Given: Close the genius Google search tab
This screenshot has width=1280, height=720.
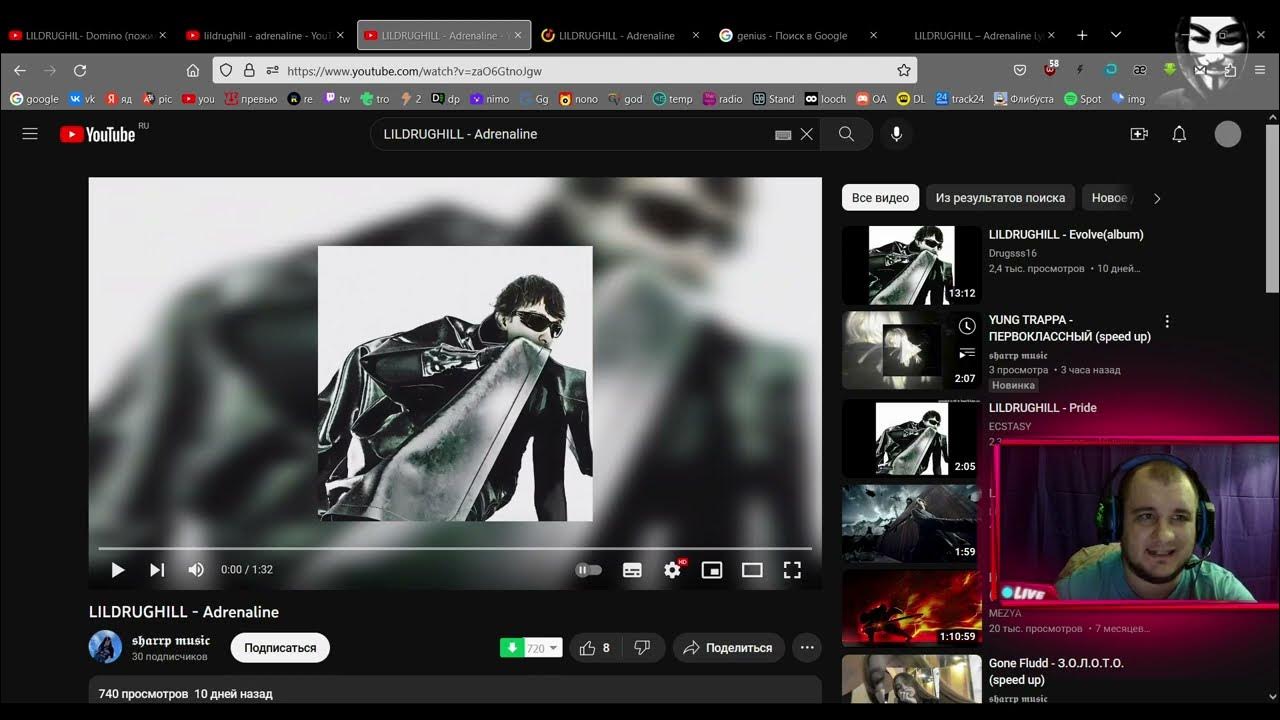Looking at the screenshot, I should coord(873,35).
